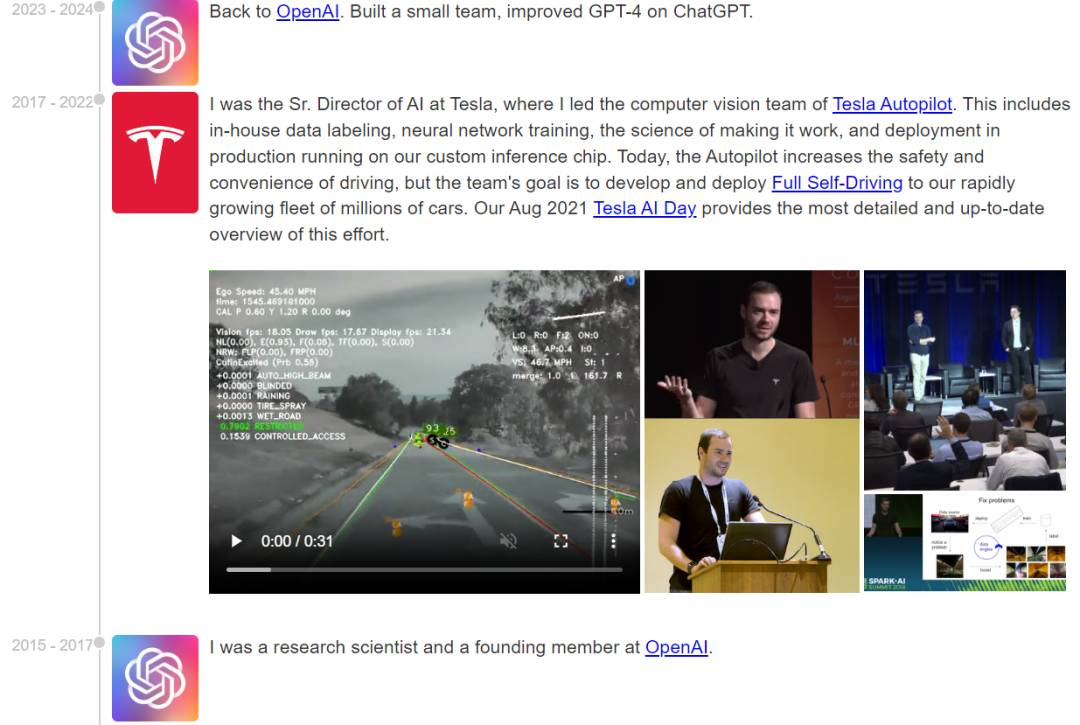Viewport: 1080px width, 725px height.
Task: Open the video's three-dot options menu
Action: pos(613,541)
